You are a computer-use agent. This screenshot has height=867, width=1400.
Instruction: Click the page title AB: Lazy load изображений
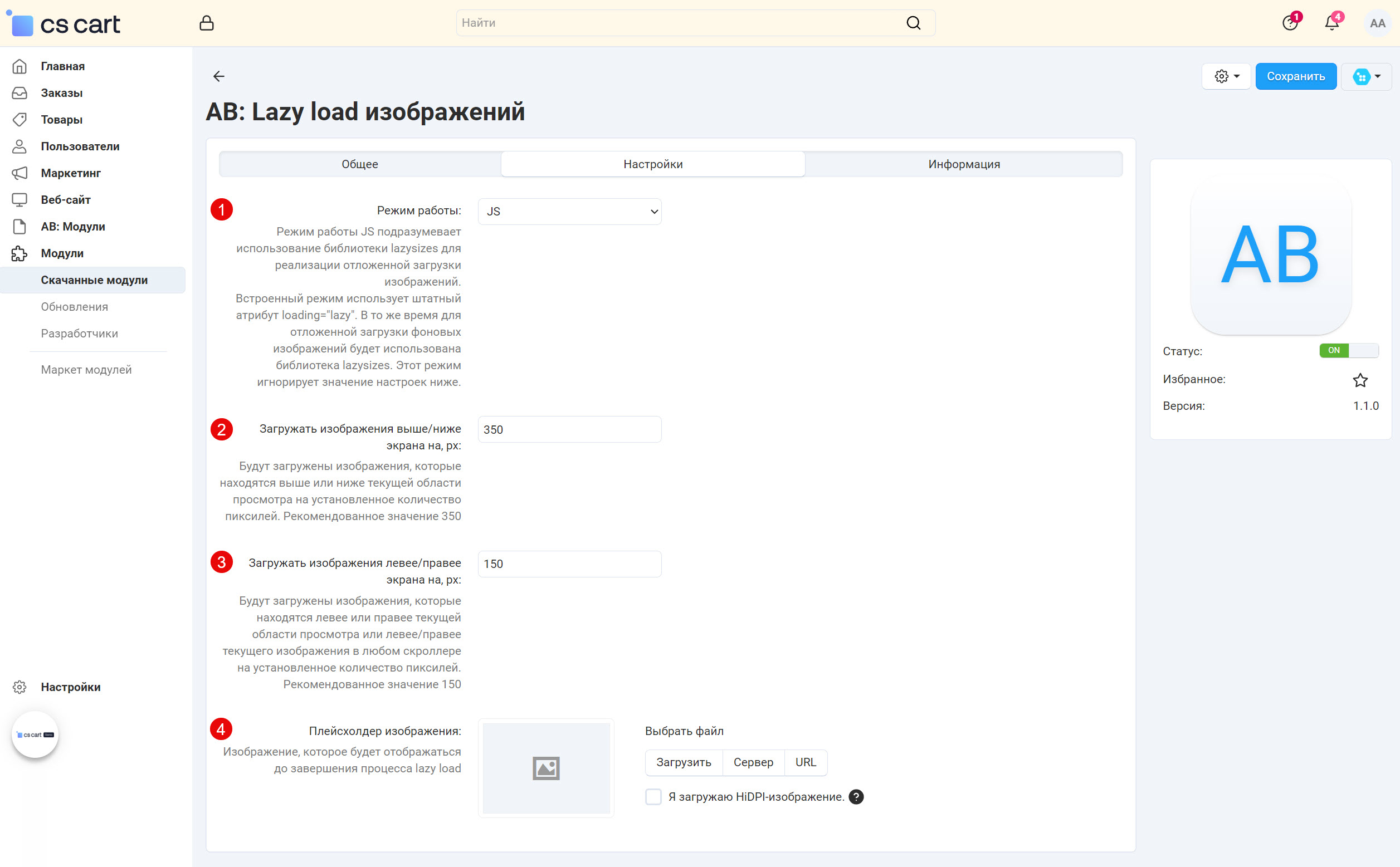[x=365, y=112]
